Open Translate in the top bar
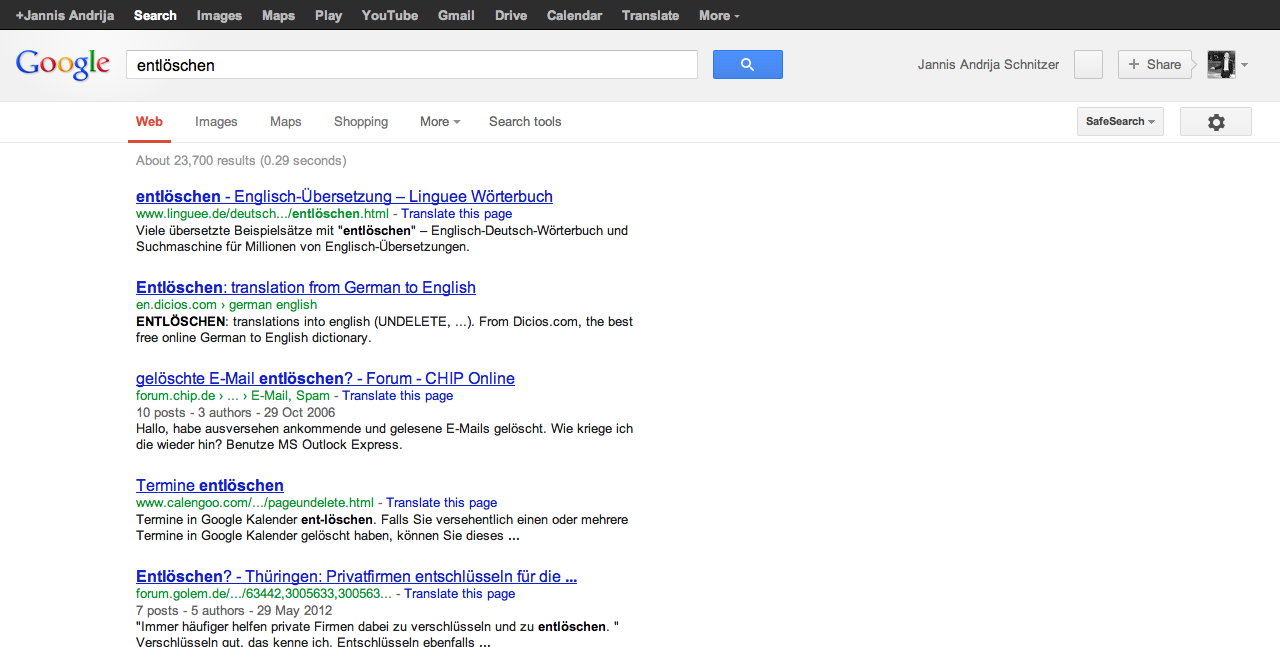1280x647 pixels. 650,15
